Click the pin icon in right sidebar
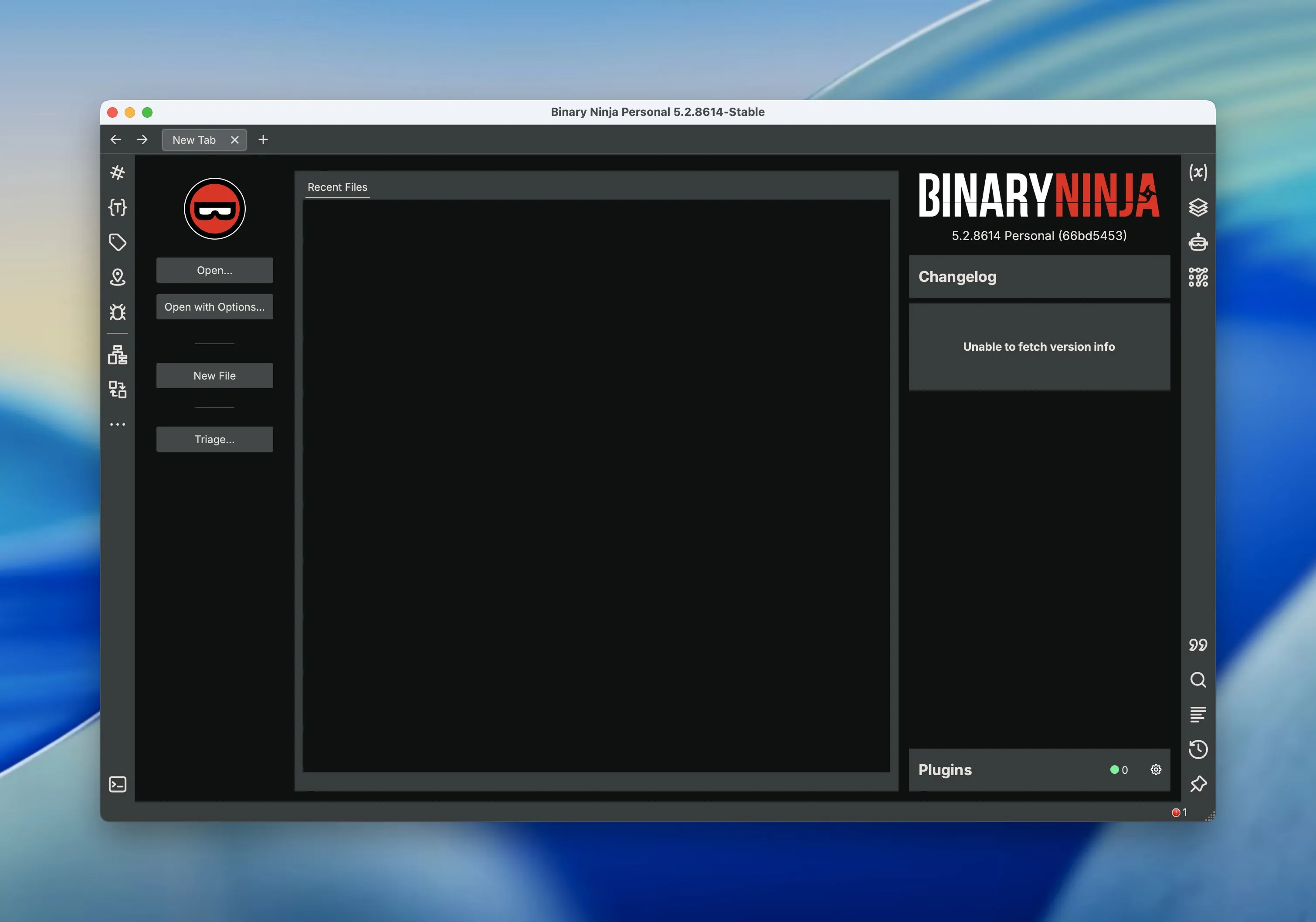Image resolution: width=1316 pixels, height=922 pixels. [1198, 784]
